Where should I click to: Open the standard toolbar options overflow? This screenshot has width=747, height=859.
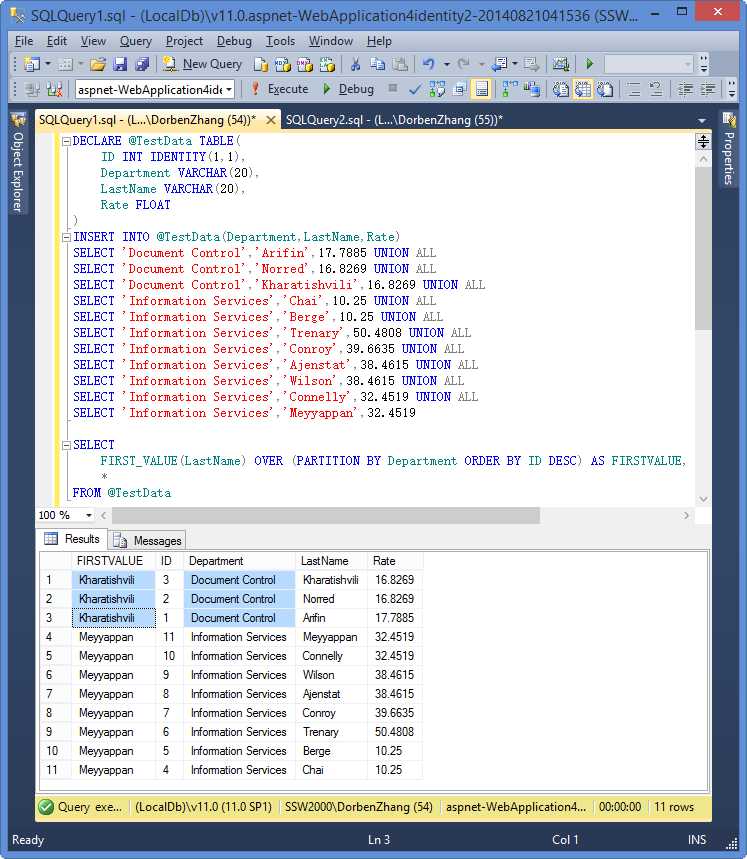click(704, 64)
